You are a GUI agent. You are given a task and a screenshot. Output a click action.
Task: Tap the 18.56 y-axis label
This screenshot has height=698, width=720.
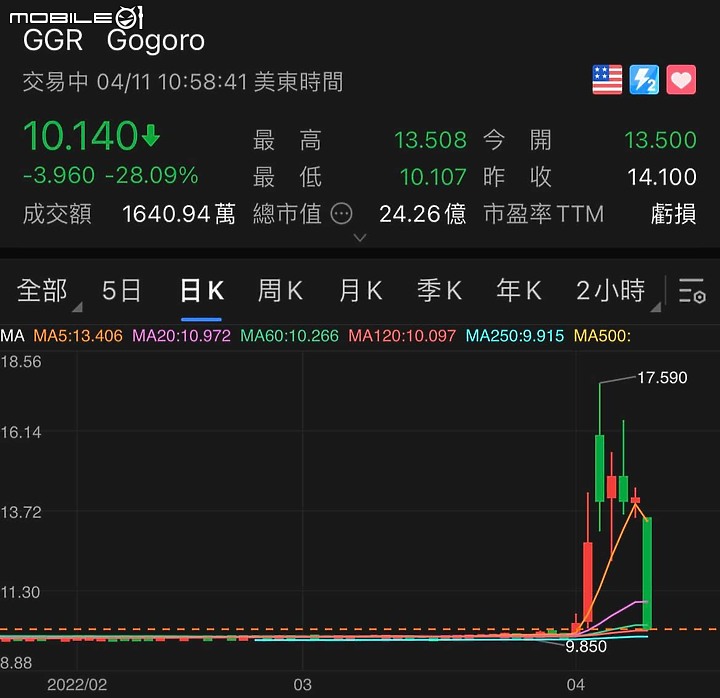click(21, 362)
